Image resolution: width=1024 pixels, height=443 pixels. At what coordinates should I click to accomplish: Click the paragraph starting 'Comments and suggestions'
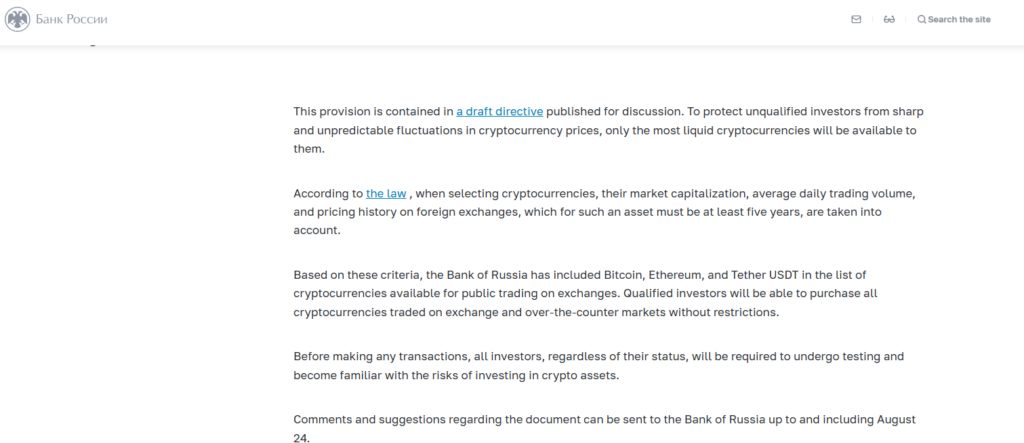pyautogui.click(x=605, y=429)
